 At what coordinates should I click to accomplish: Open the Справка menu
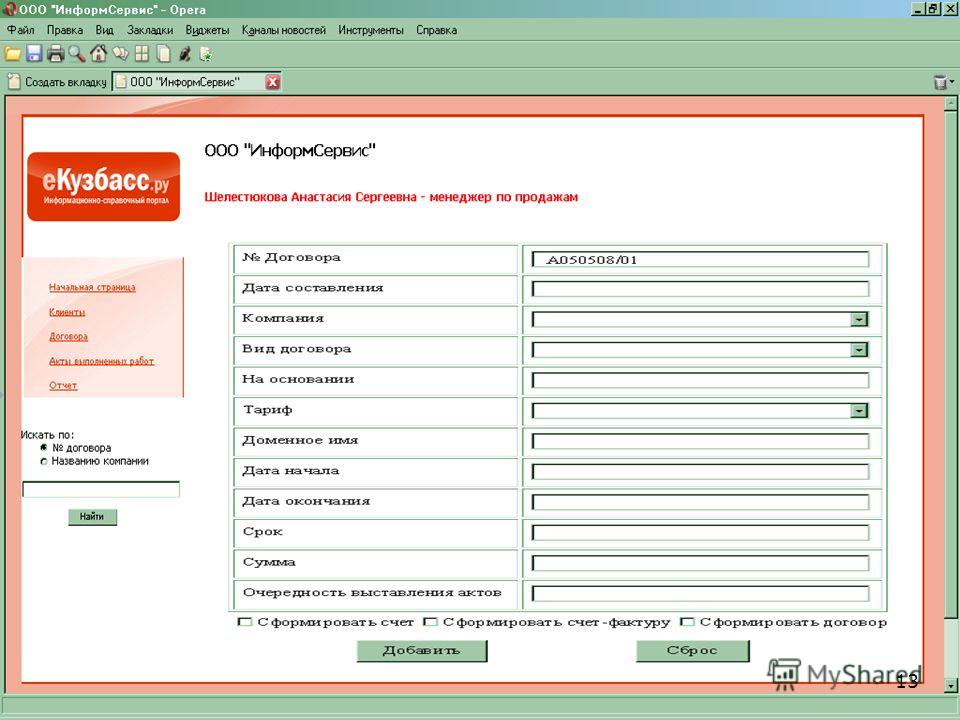click(437, 30)
